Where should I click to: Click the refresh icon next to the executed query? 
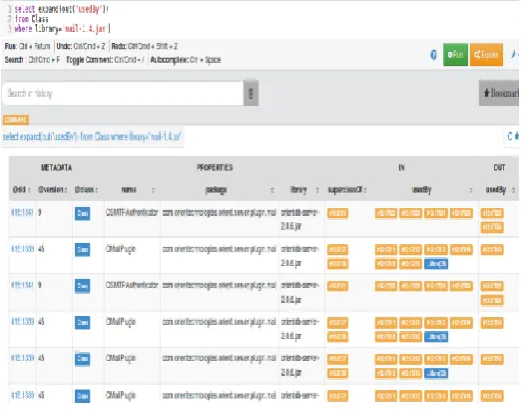pyautogui.click(x=510, y=136)
